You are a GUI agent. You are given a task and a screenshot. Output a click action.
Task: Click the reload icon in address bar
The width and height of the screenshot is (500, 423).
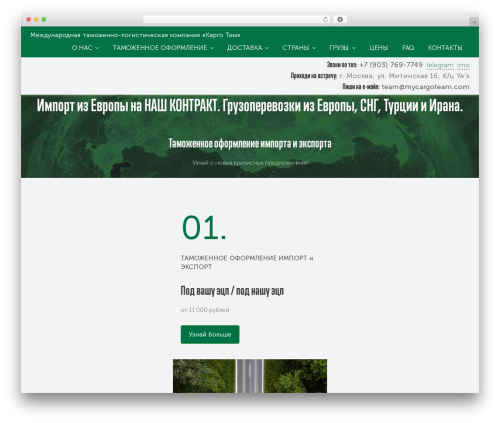click(325, 20)
